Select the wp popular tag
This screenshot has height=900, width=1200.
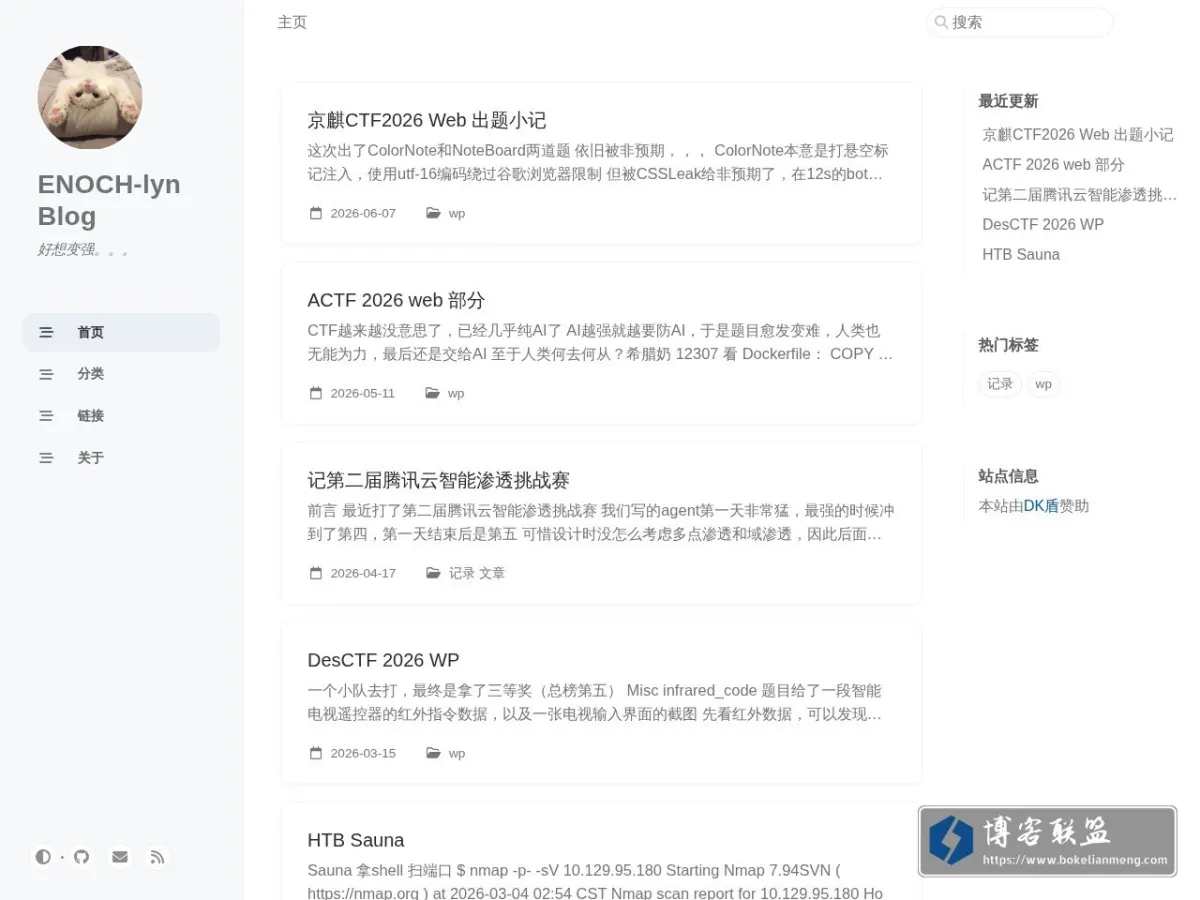click(x=1043, y=384)
